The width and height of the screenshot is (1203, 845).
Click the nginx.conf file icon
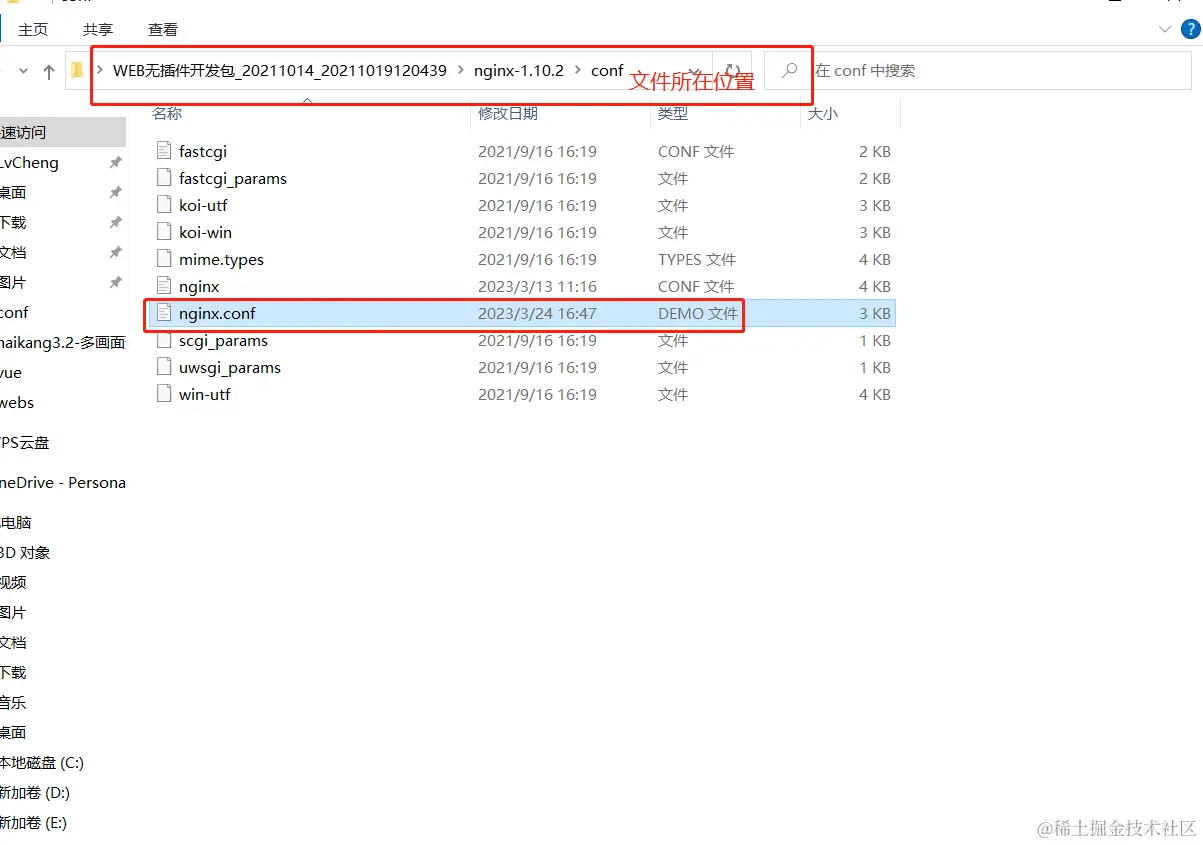165,313
